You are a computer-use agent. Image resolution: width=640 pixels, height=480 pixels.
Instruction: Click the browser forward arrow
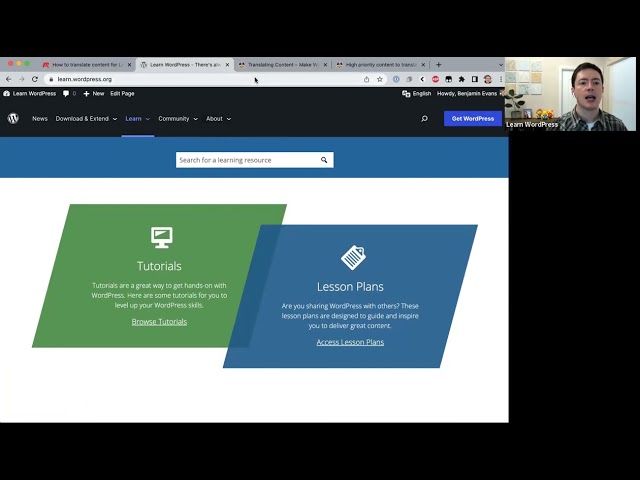click(22, 79)
